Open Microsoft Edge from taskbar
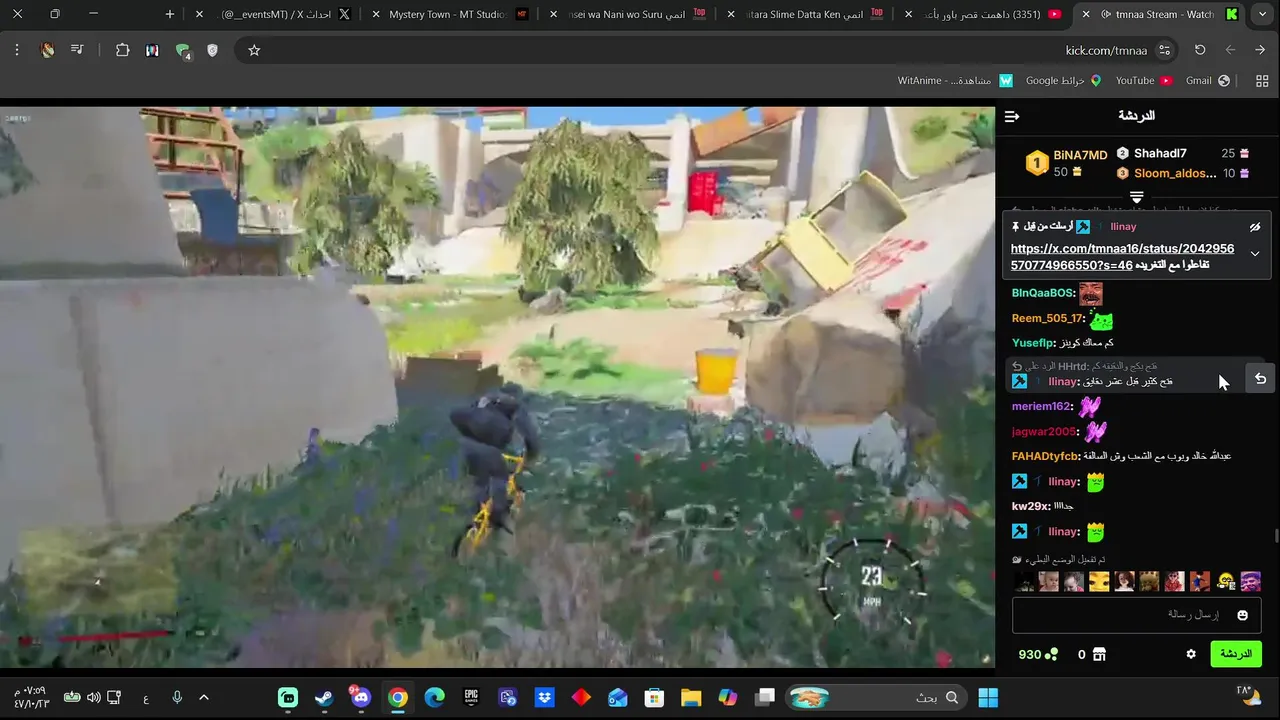The width and height of the screenshot is (1280, 720). tap(434, 697)
